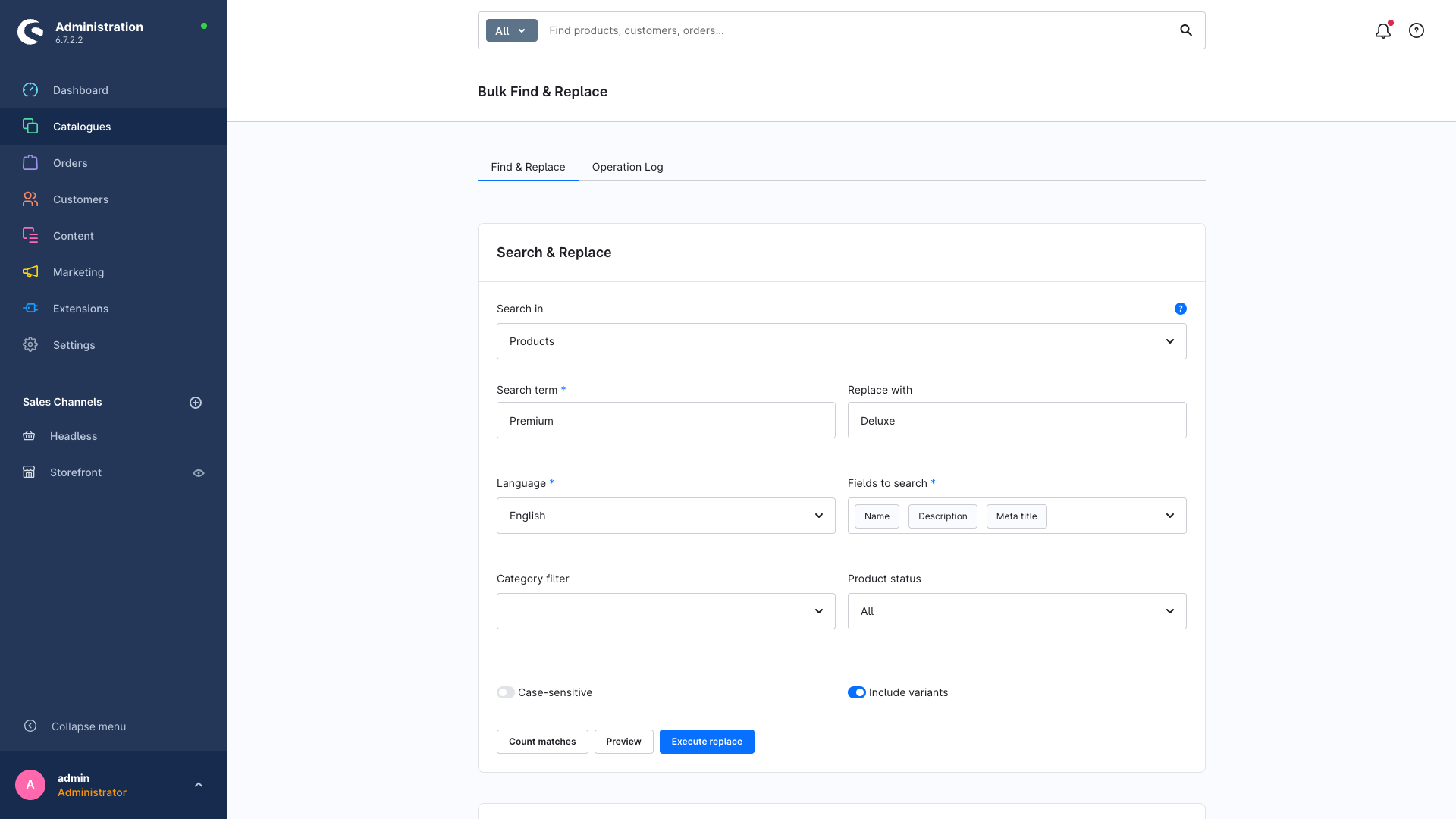
Task: Click the help question mark icon in header
Action: pos(1417,30)
